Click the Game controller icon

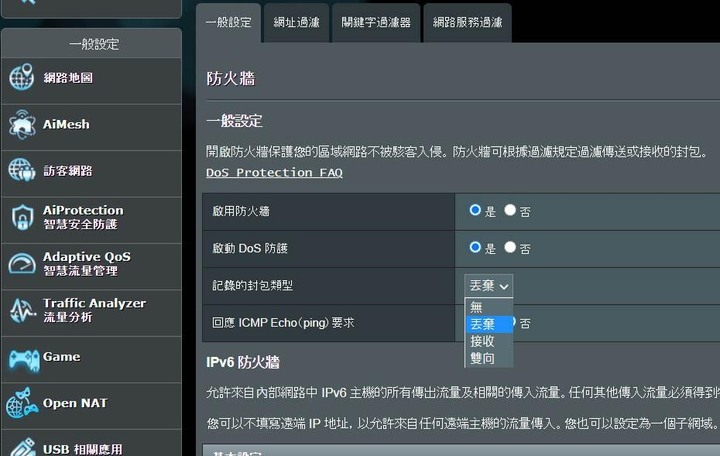[x=24, y=360]
